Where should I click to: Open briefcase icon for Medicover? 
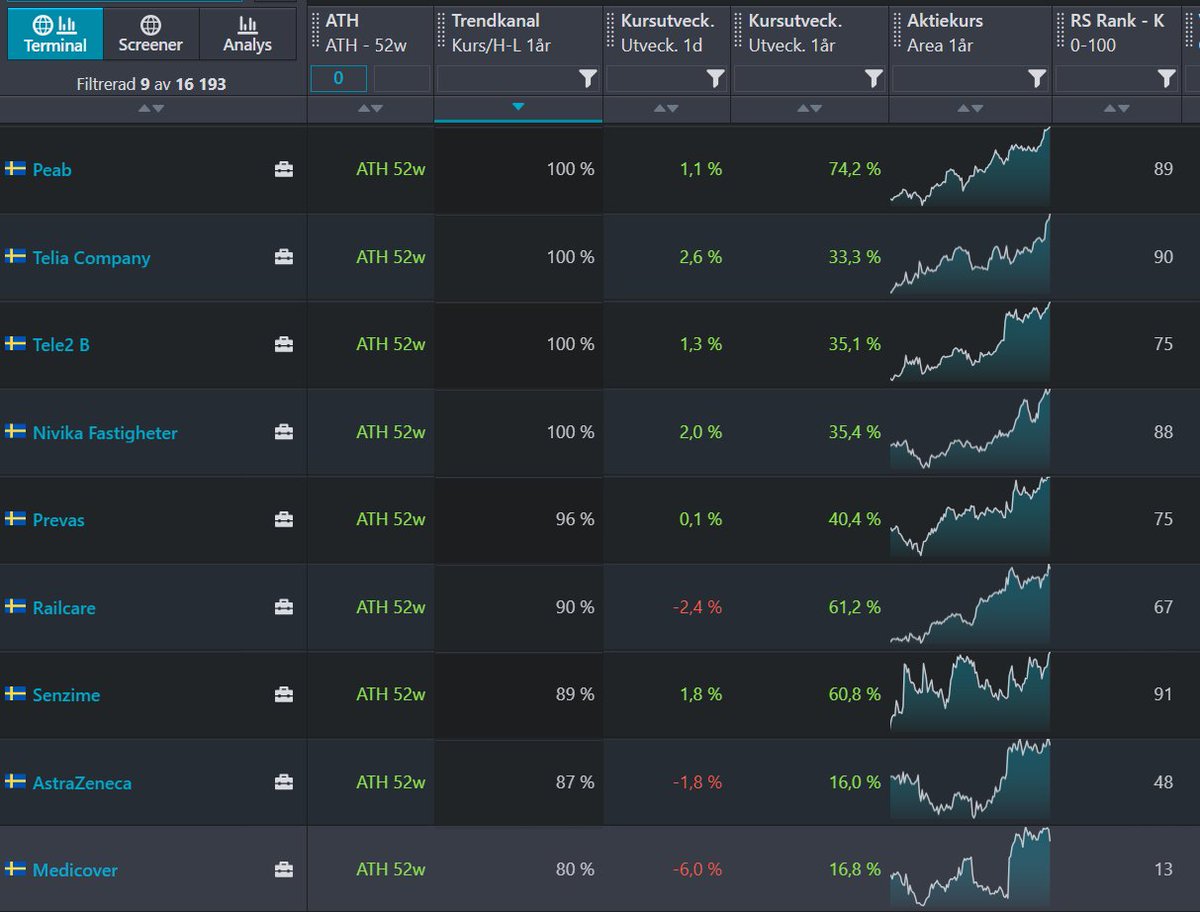tap(284, 870)
